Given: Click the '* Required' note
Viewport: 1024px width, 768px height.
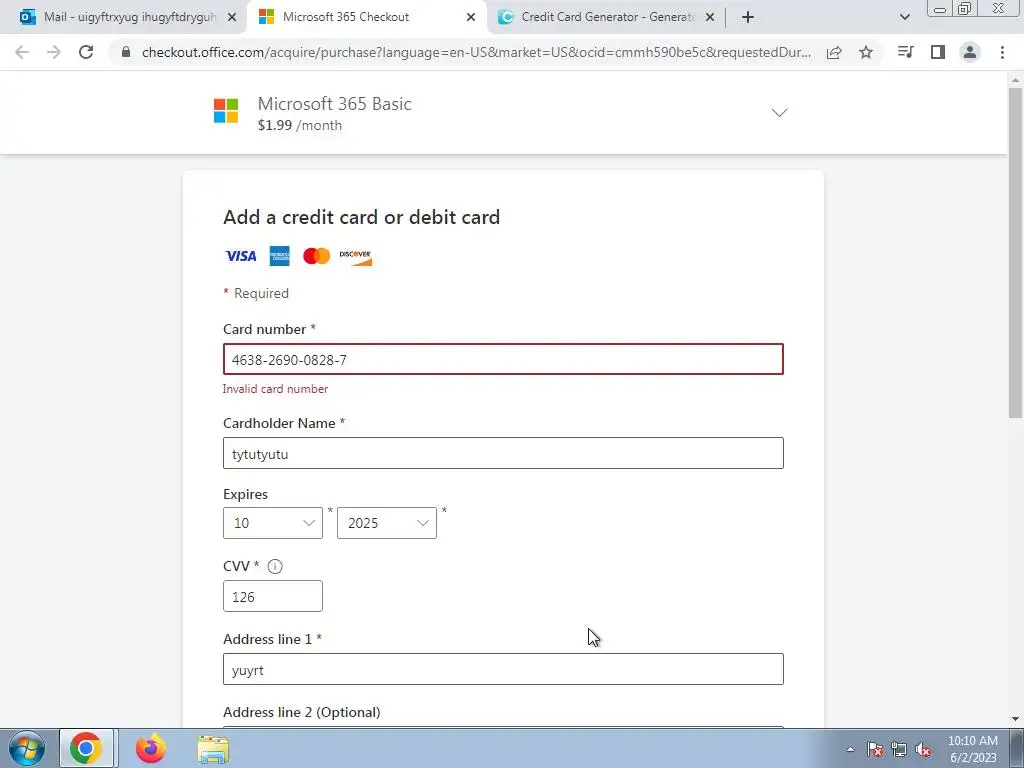Looking at the screenshot, I should pos(256,293).
